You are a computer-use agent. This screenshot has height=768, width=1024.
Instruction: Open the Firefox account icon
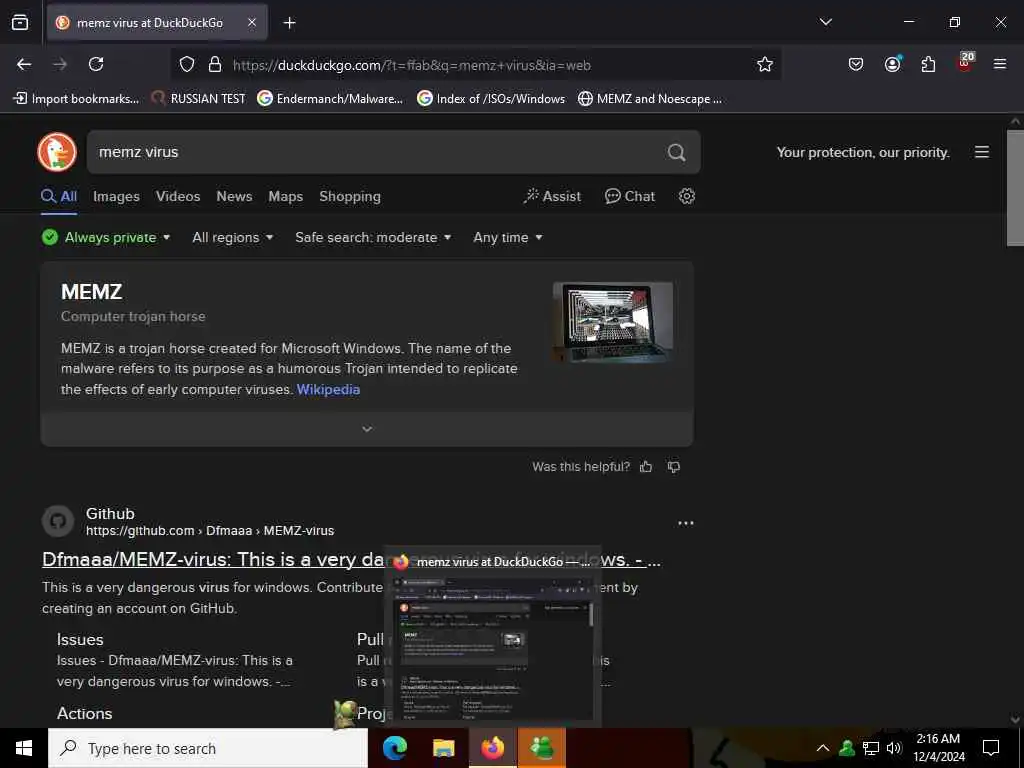pyautogui.click(x=892, y=64)
